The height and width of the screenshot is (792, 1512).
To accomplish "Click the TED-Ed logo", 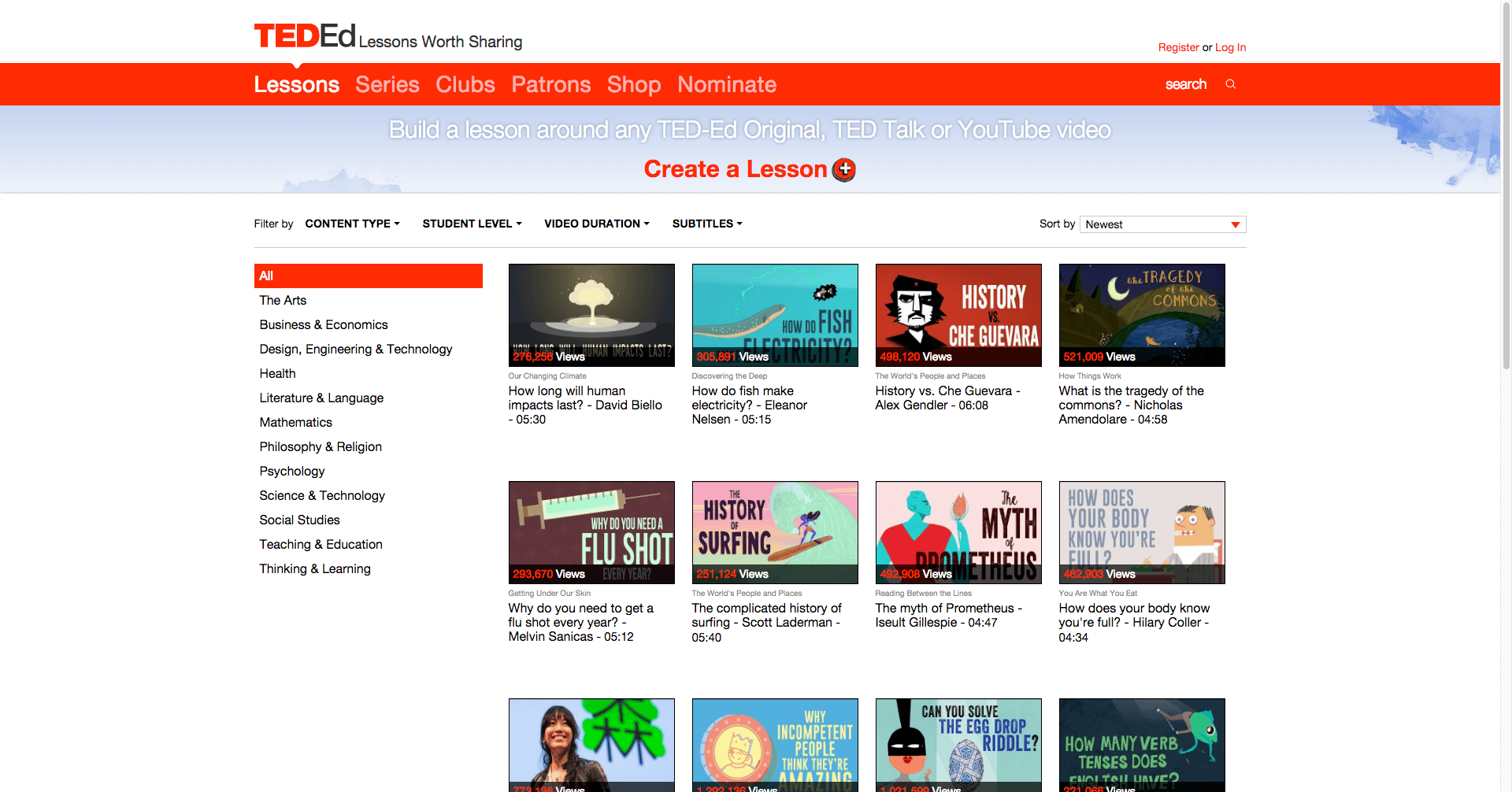I will [305, 36].
